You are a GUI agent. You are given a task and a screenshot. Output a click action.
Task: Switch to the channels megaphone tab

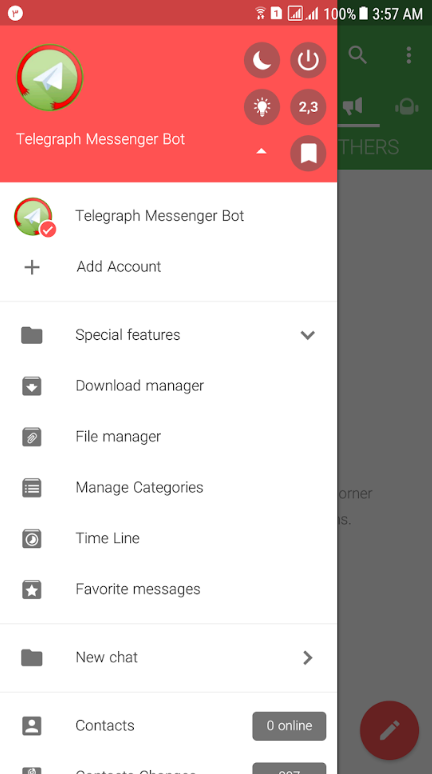pos(353,106)
